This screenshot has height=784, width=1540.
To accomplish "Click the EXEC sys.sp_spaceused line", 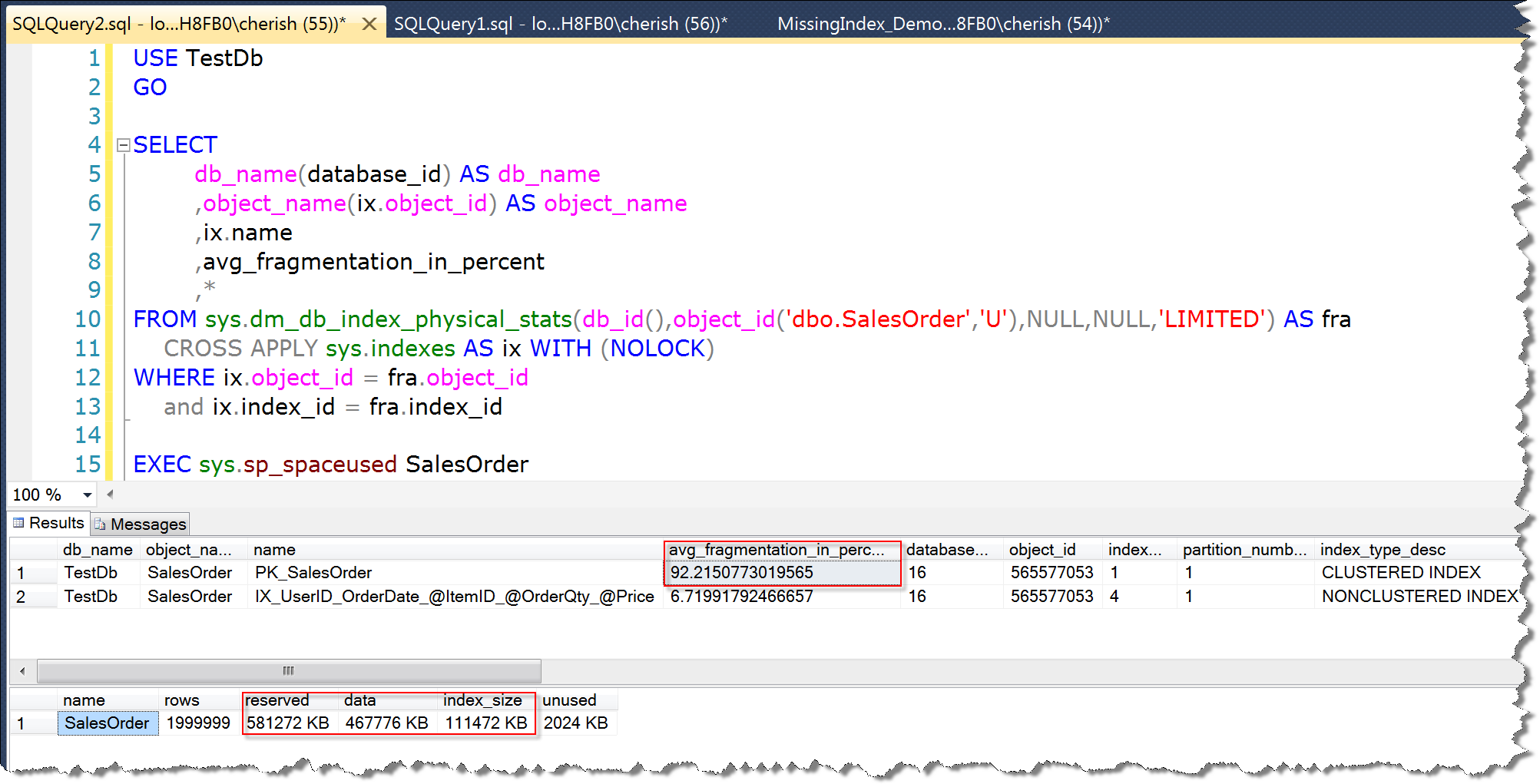I will click(331, 465).
